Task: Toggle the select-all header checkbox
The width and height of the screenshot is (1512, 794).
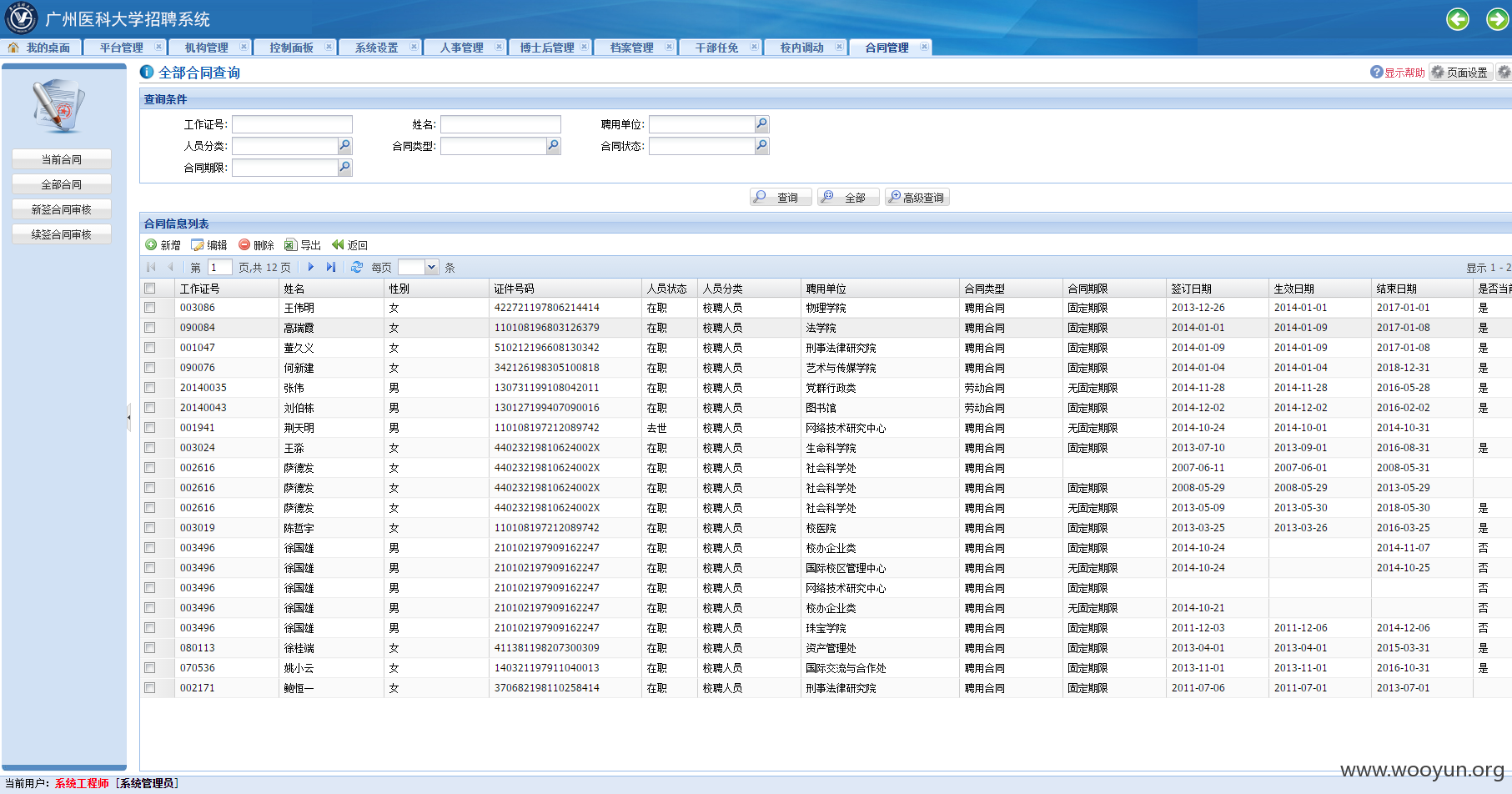Action: (x=150, y=289)
